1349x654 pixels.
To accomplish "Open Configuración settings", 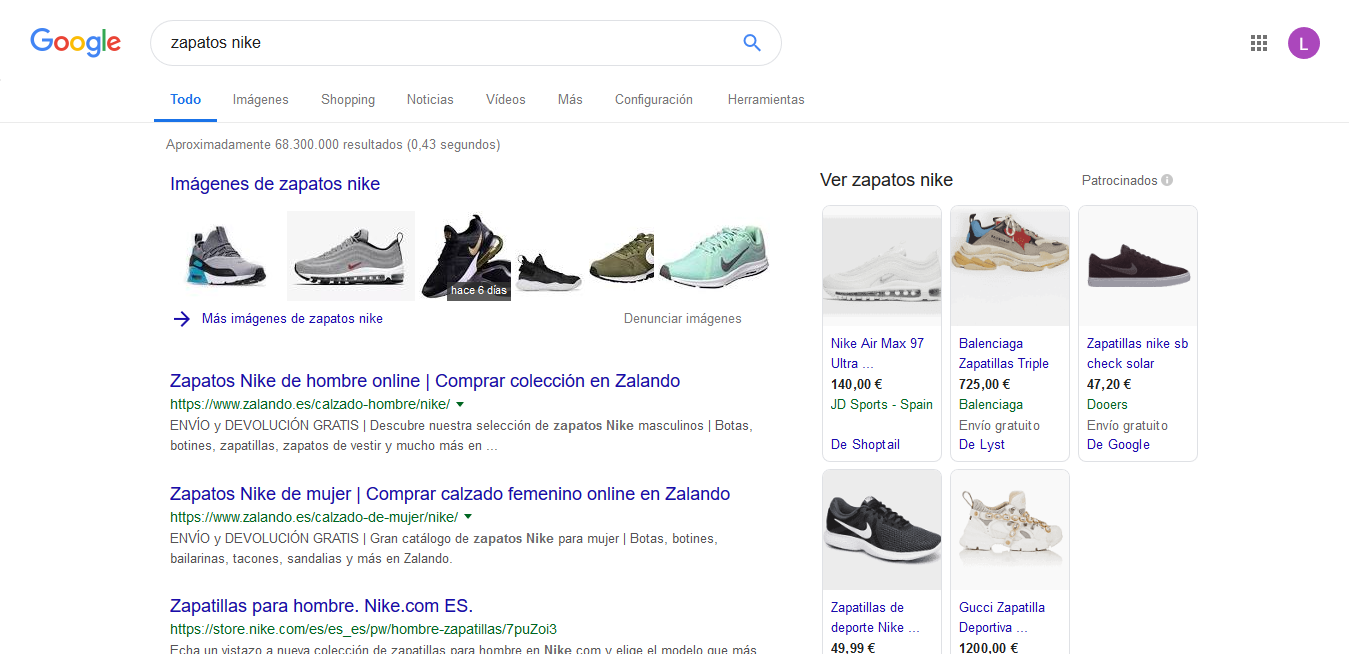I will click(653, 99).
